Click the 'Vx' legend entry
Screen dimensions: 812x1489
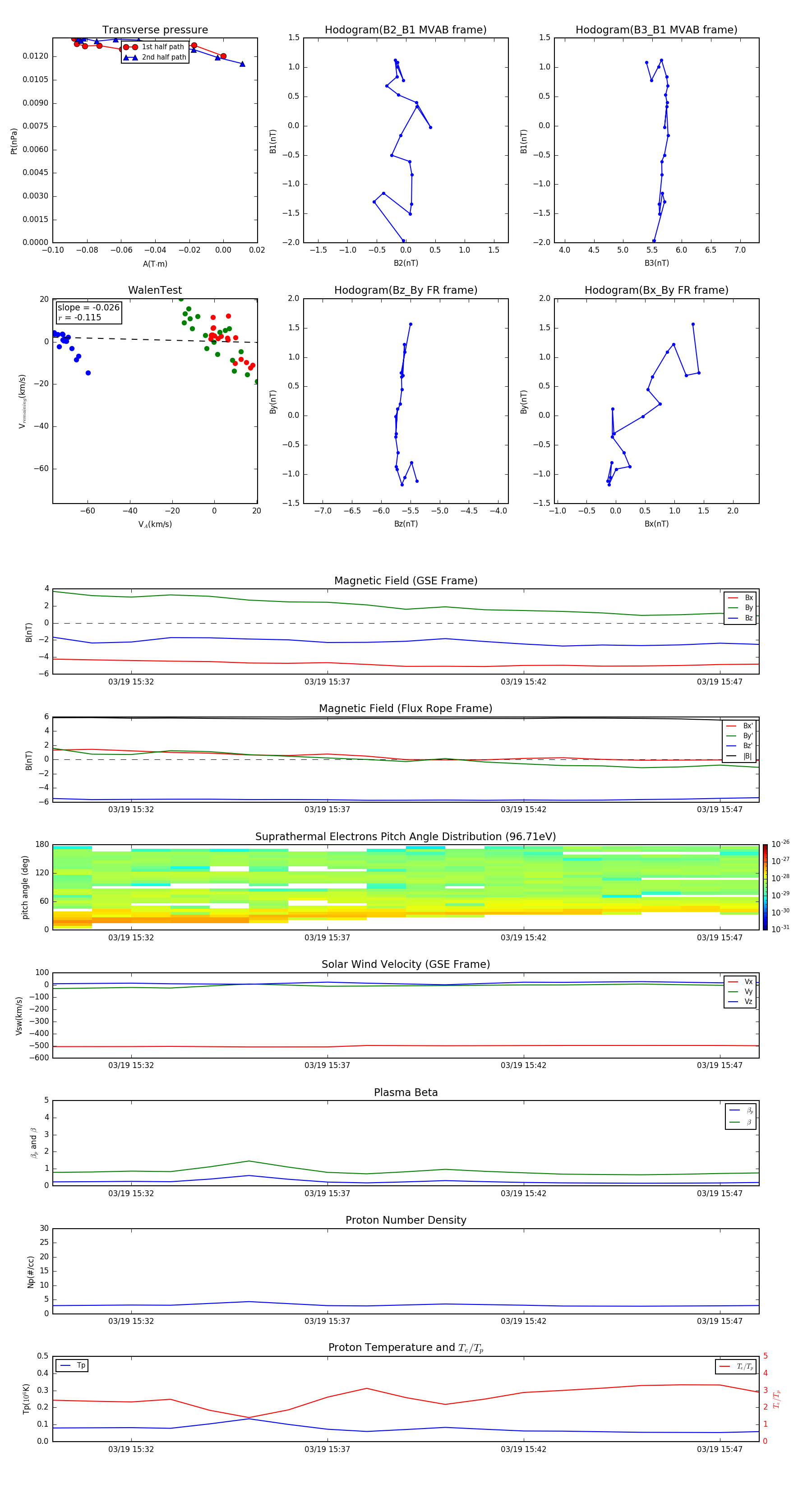(x=740, y=981)
